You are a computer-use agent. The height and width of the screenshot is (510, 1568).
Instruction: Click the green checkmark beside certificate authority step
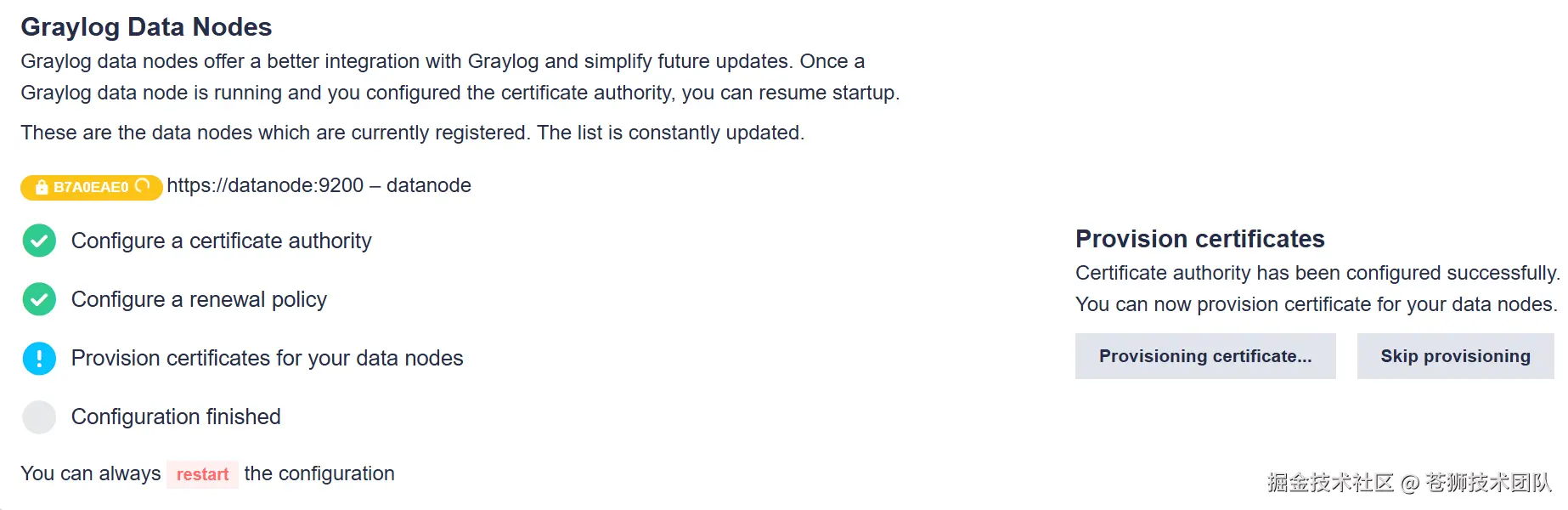pos(39,241)
